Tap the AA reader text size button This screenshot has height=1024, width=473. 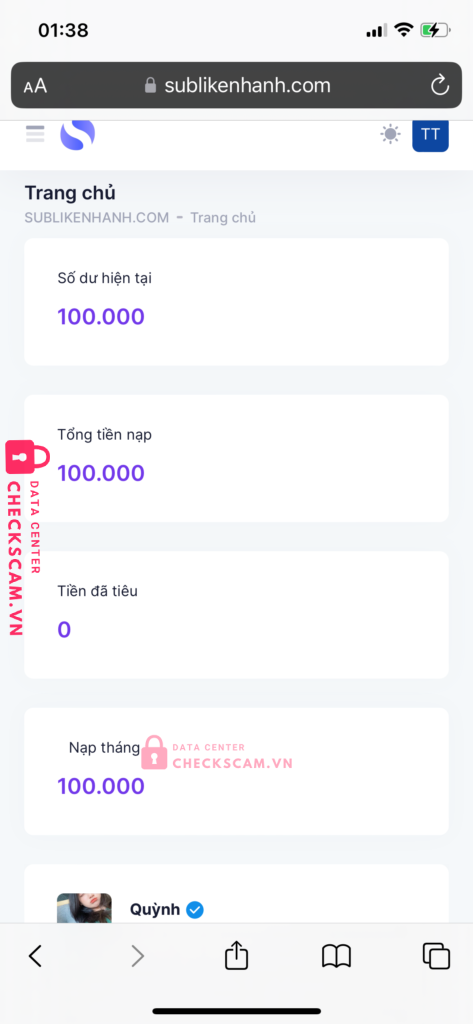pyautogui.click(x=35, y=86)
